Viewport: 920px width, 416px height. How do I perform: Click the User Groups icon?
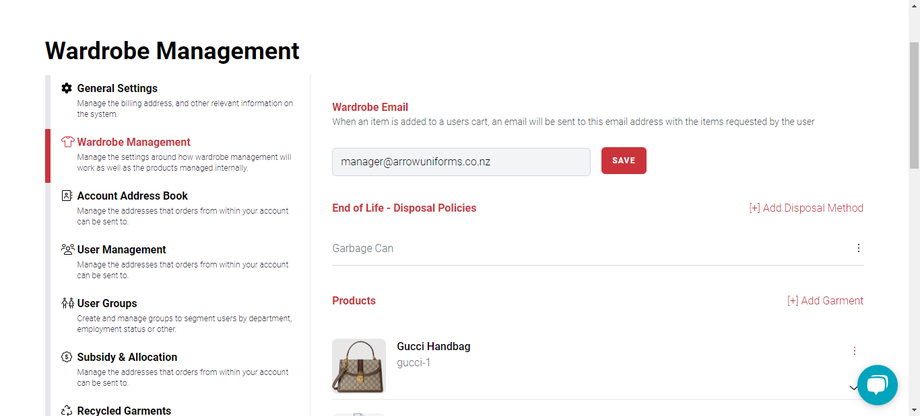point(67,303)
